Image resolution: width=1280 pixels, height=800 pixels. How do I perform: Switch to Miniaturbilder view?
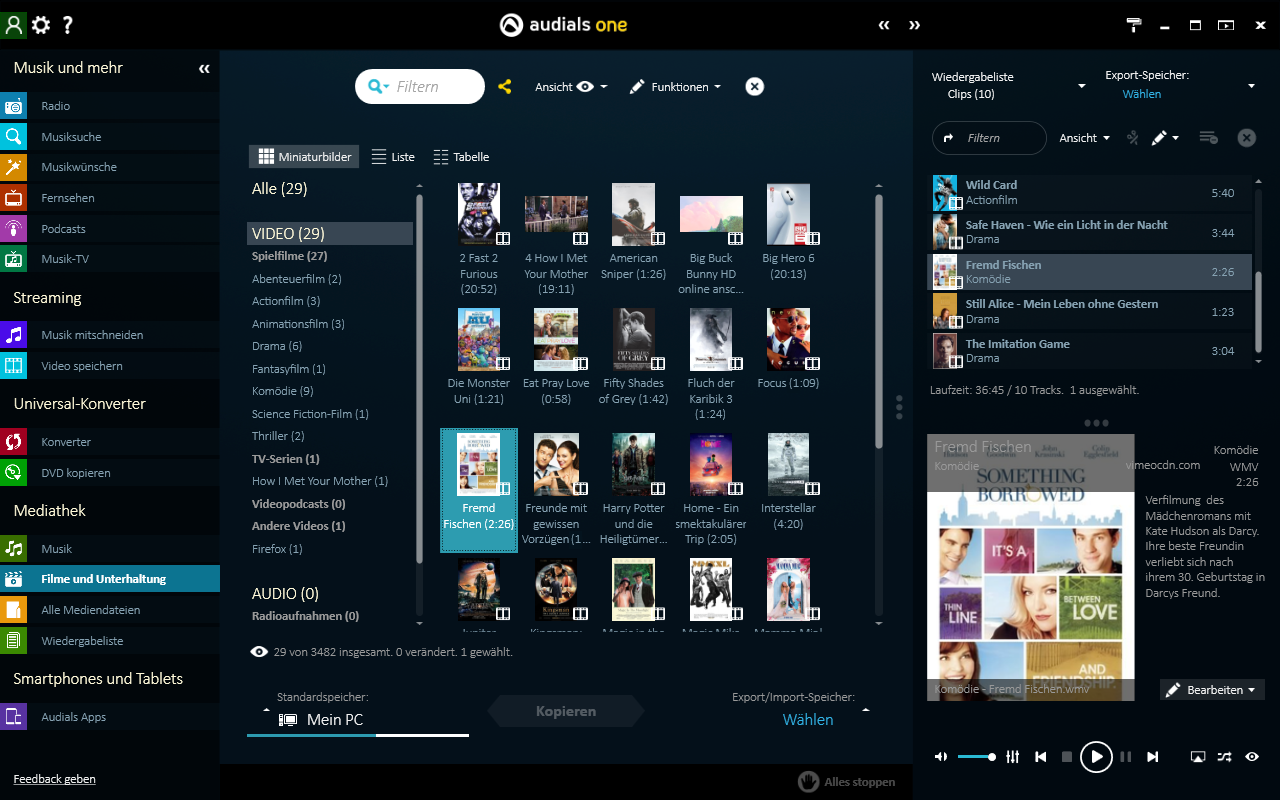[305, 157]
